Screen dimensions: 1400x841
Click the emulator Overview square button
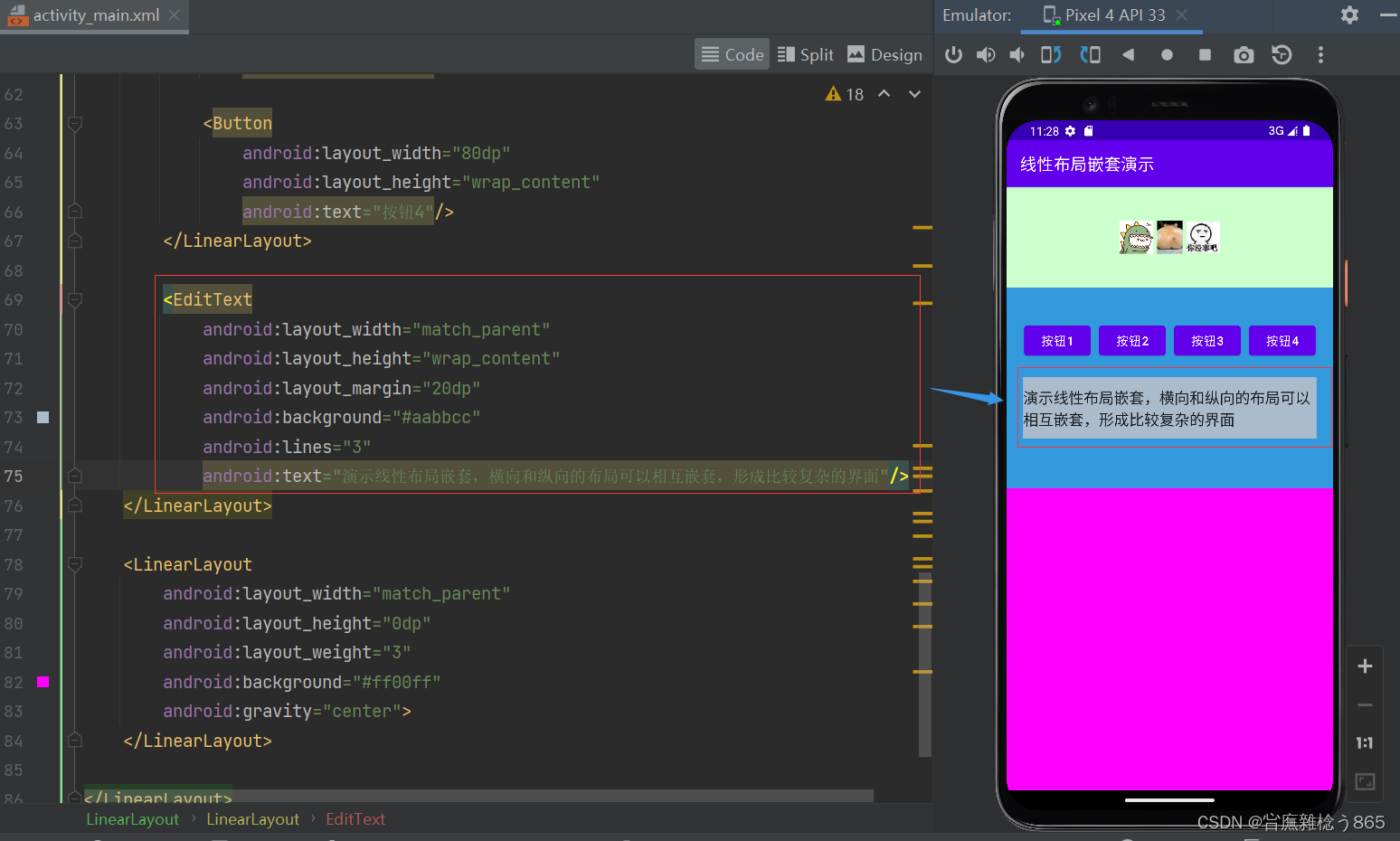[x=1205, y=55]
